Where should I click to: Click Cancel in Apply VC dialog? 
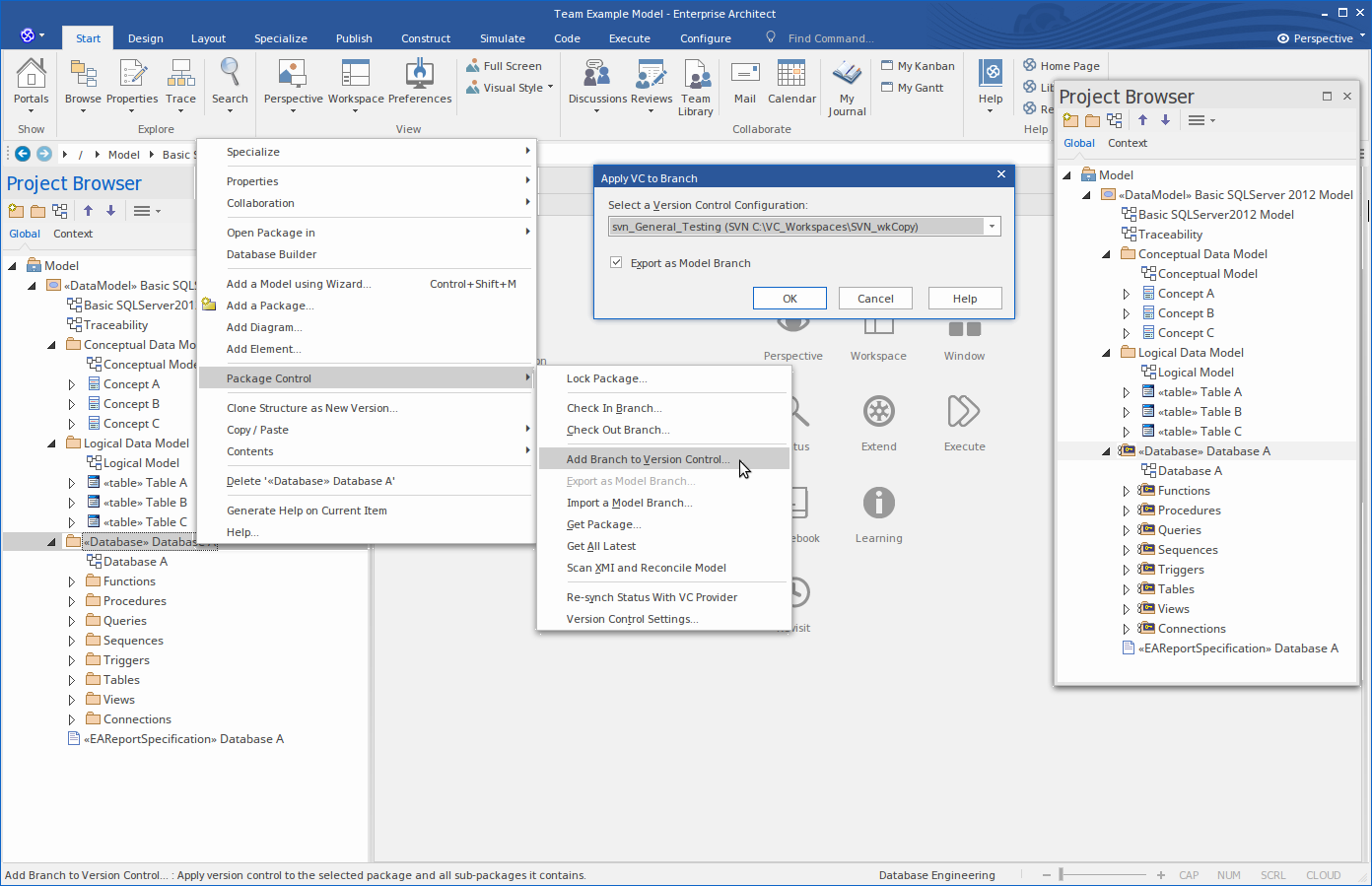(875, 299)
